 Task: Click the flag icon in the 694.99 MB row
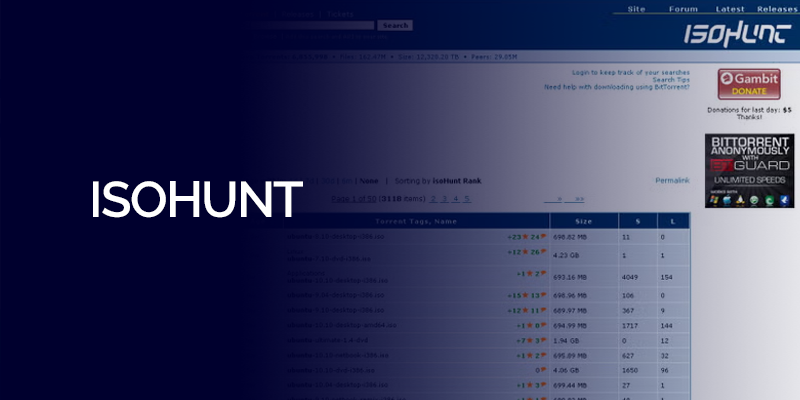click(x=543, y=325)
